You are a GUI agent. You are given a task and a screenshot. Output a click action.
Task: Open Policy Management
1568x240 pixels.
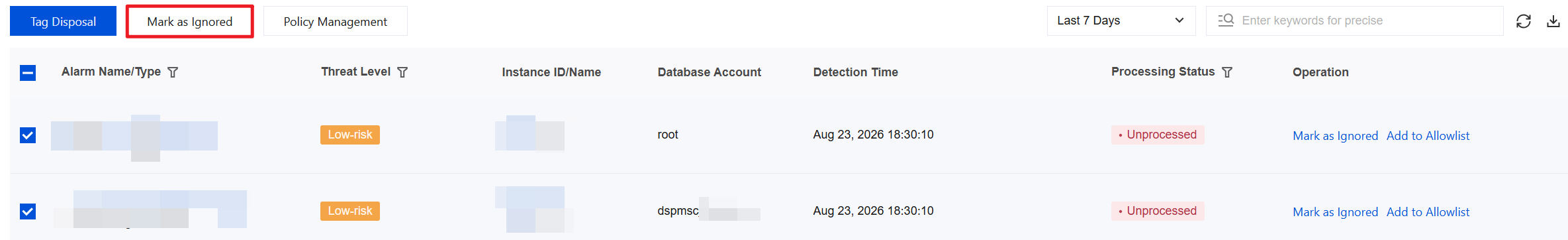(x=336, y=21)
